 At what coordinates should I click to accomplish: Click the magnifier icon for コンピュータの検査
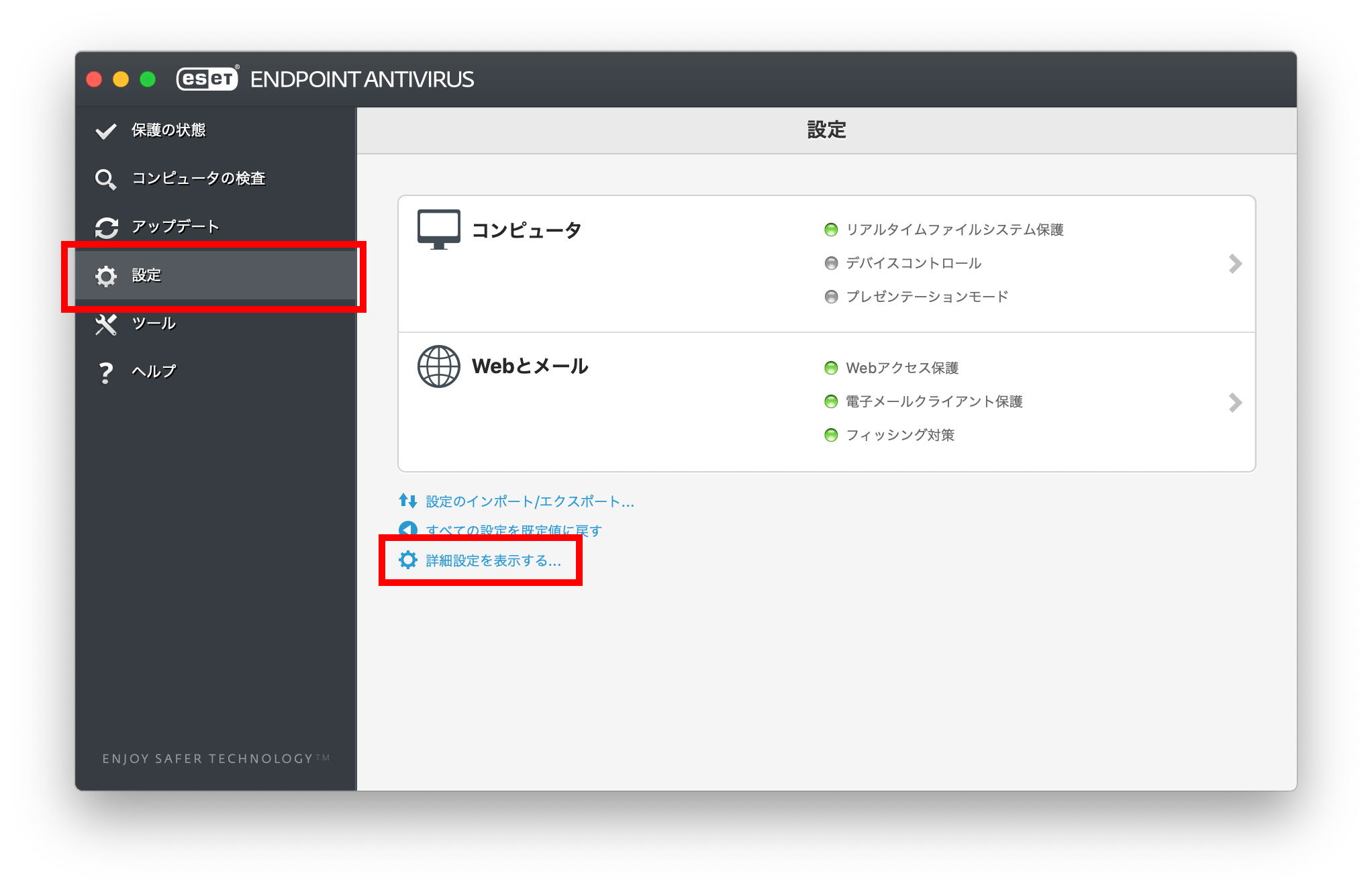(106, 179)
